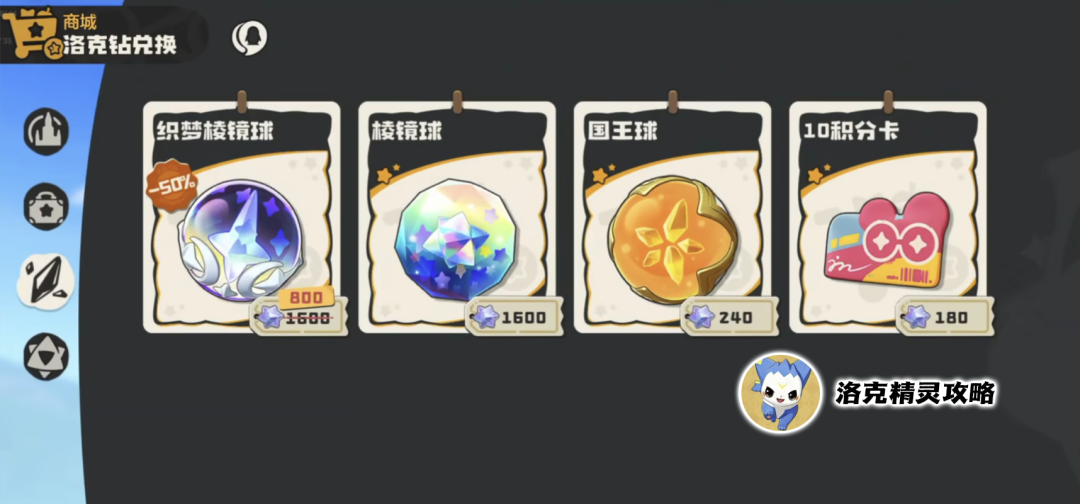
Task: Select the star suitcase sidebar category
Action: coord(46,206)
